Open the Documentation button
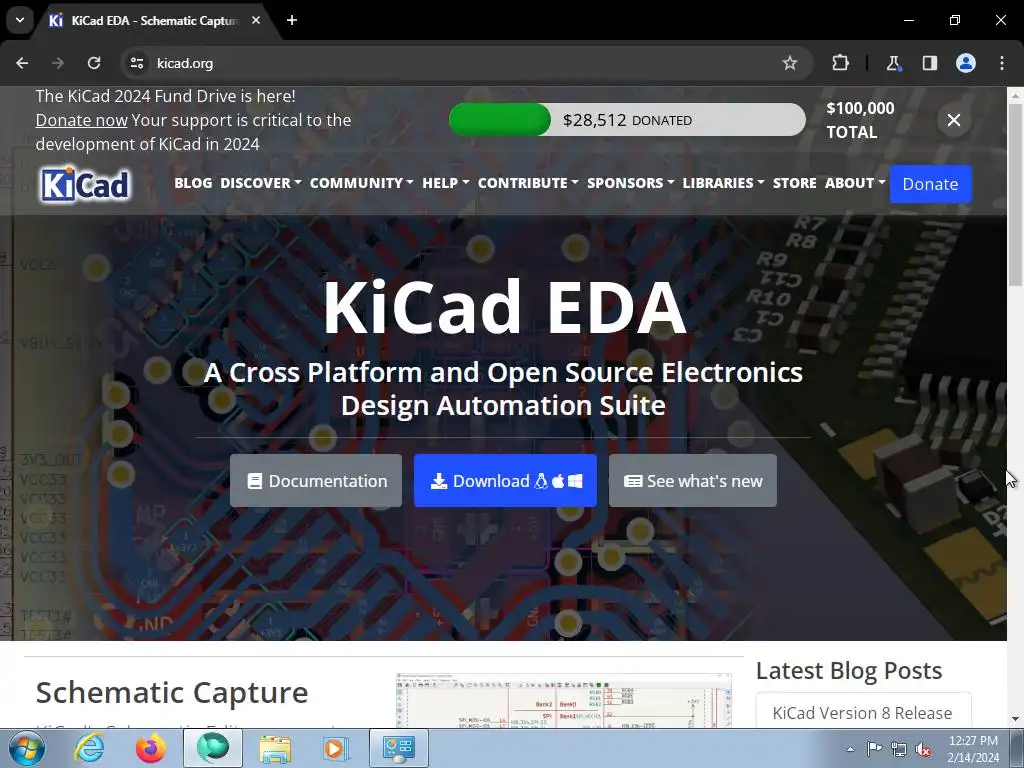 point(316,481)
